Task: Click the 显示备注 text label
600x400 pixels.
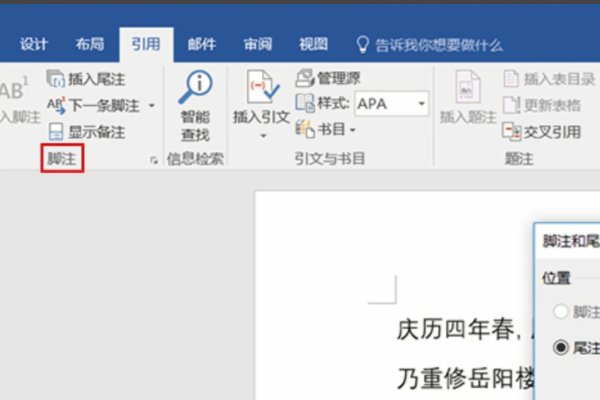Action: click(96, 132)
